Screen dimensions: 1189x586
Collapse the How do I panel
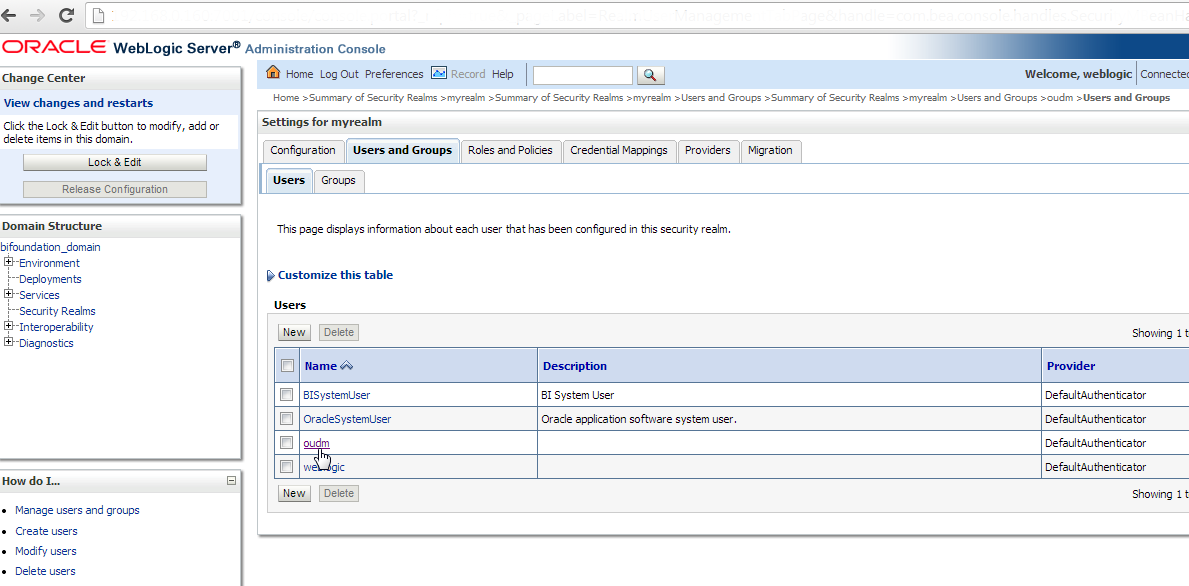(231, 481)
